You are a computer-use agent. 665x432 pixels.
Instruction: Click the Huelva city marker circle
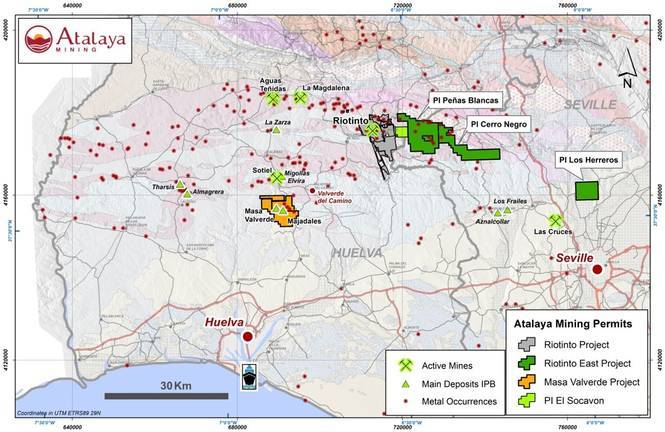tap(247, 337)
